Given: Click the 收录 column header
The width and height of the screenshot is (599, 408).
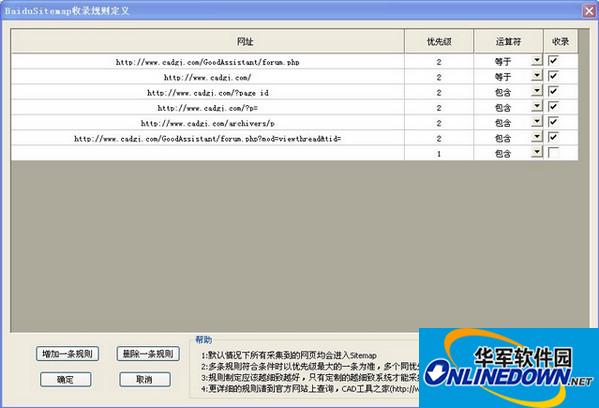Looking at the screenshot, I should [560, 41].
